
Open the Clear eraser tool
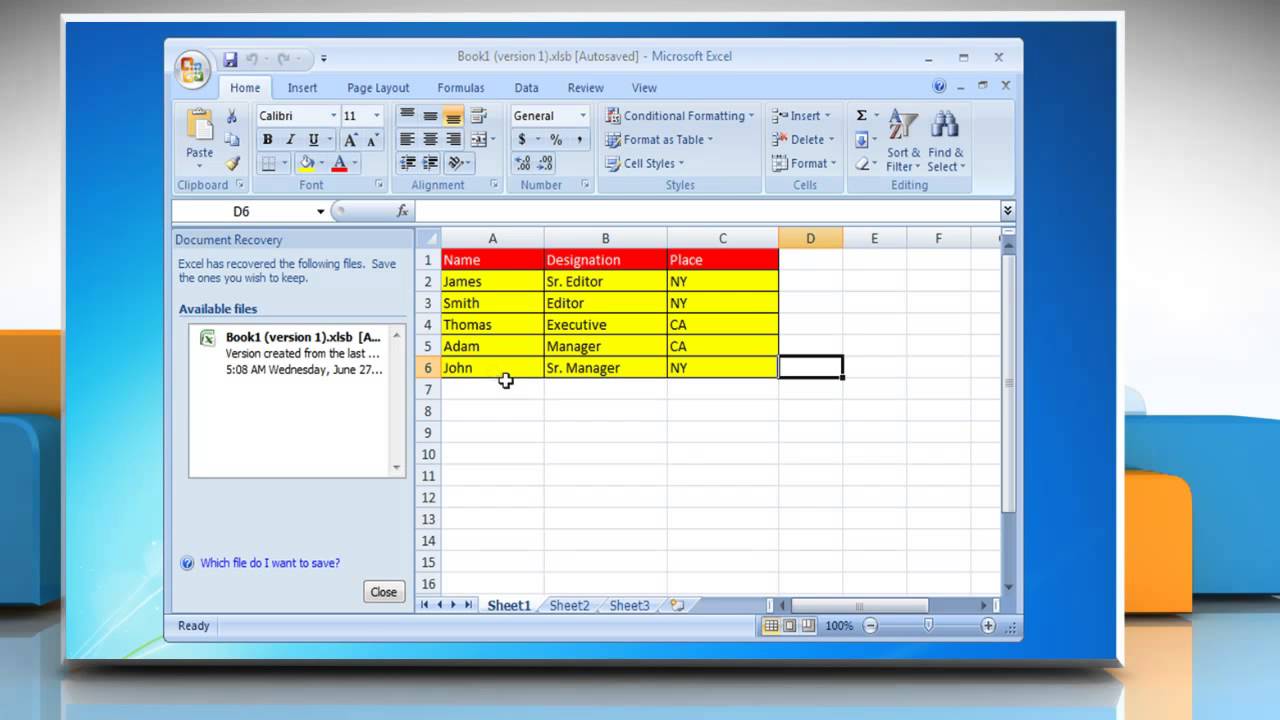pos(861,163)
